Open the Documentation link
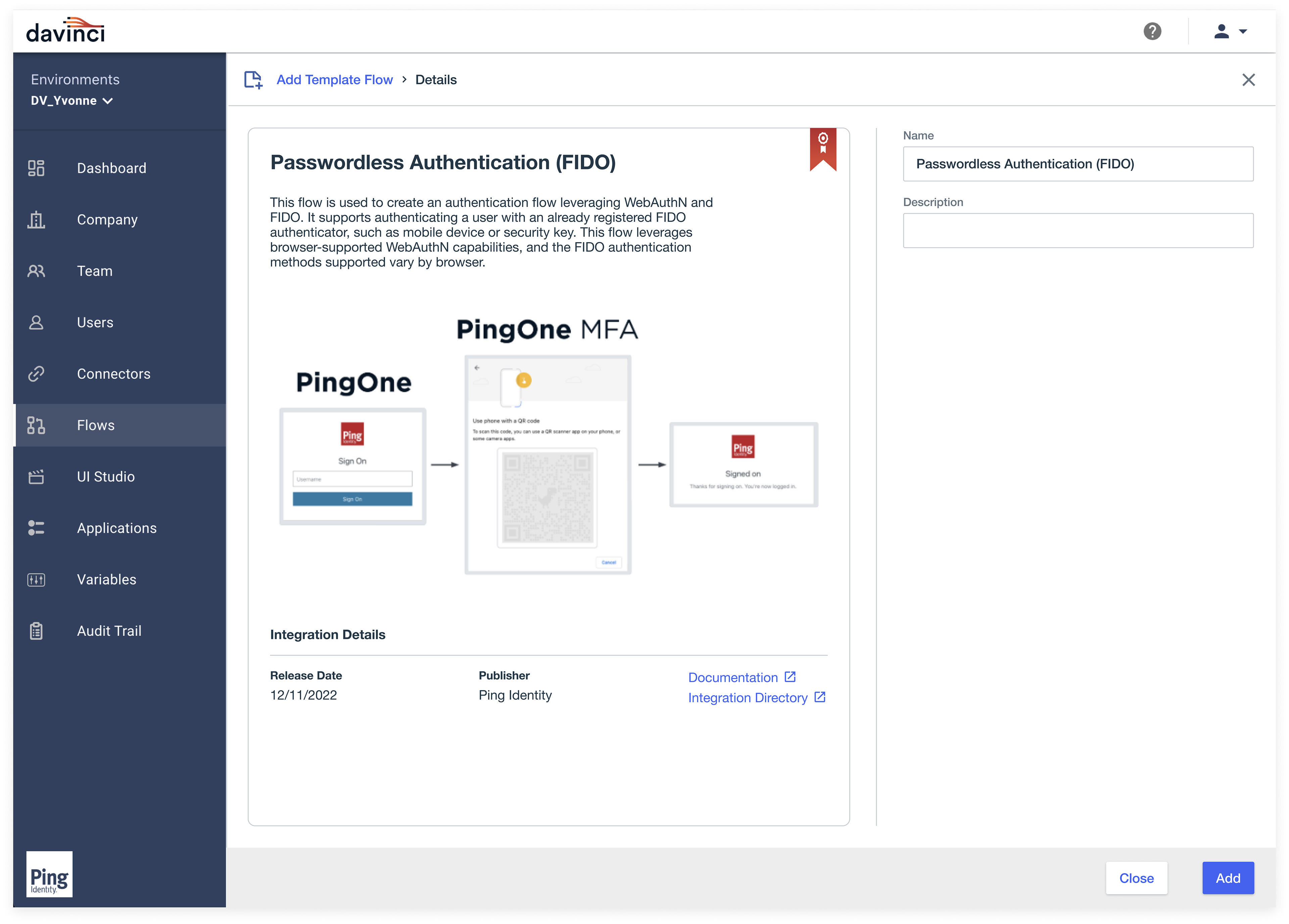 coord(733,677)
